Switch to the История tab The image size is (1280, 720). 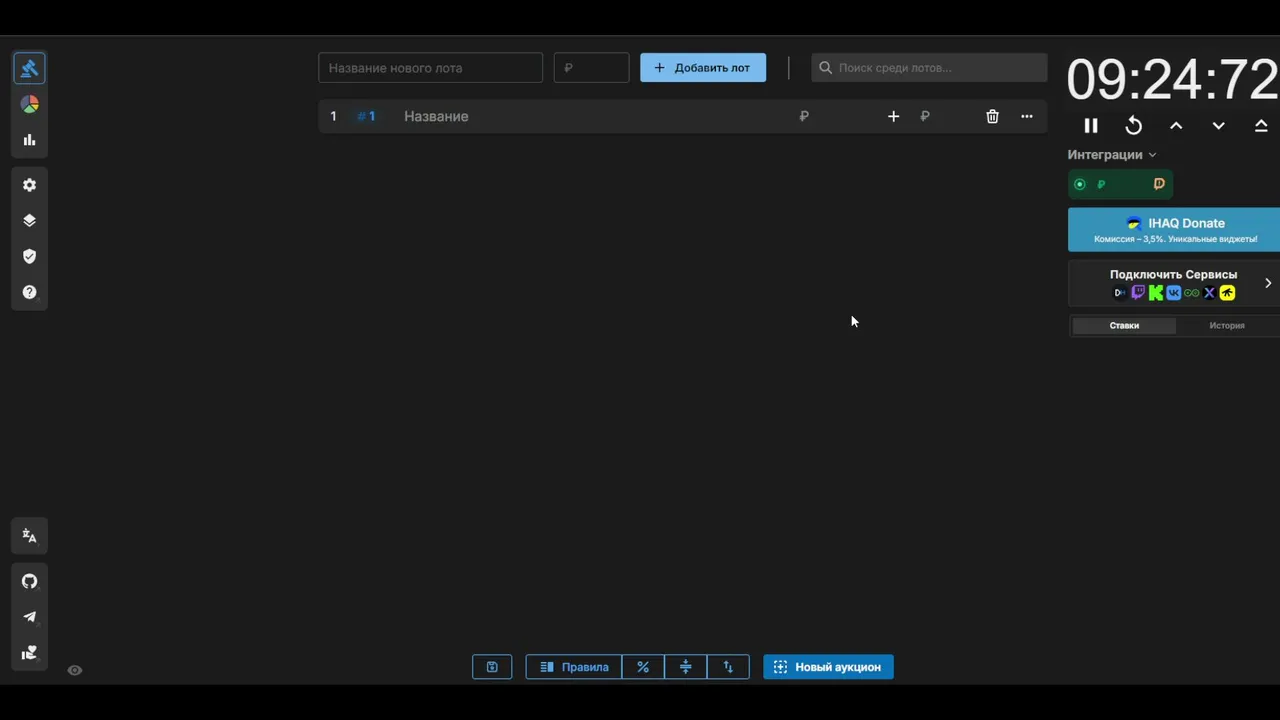[1227, 325]
